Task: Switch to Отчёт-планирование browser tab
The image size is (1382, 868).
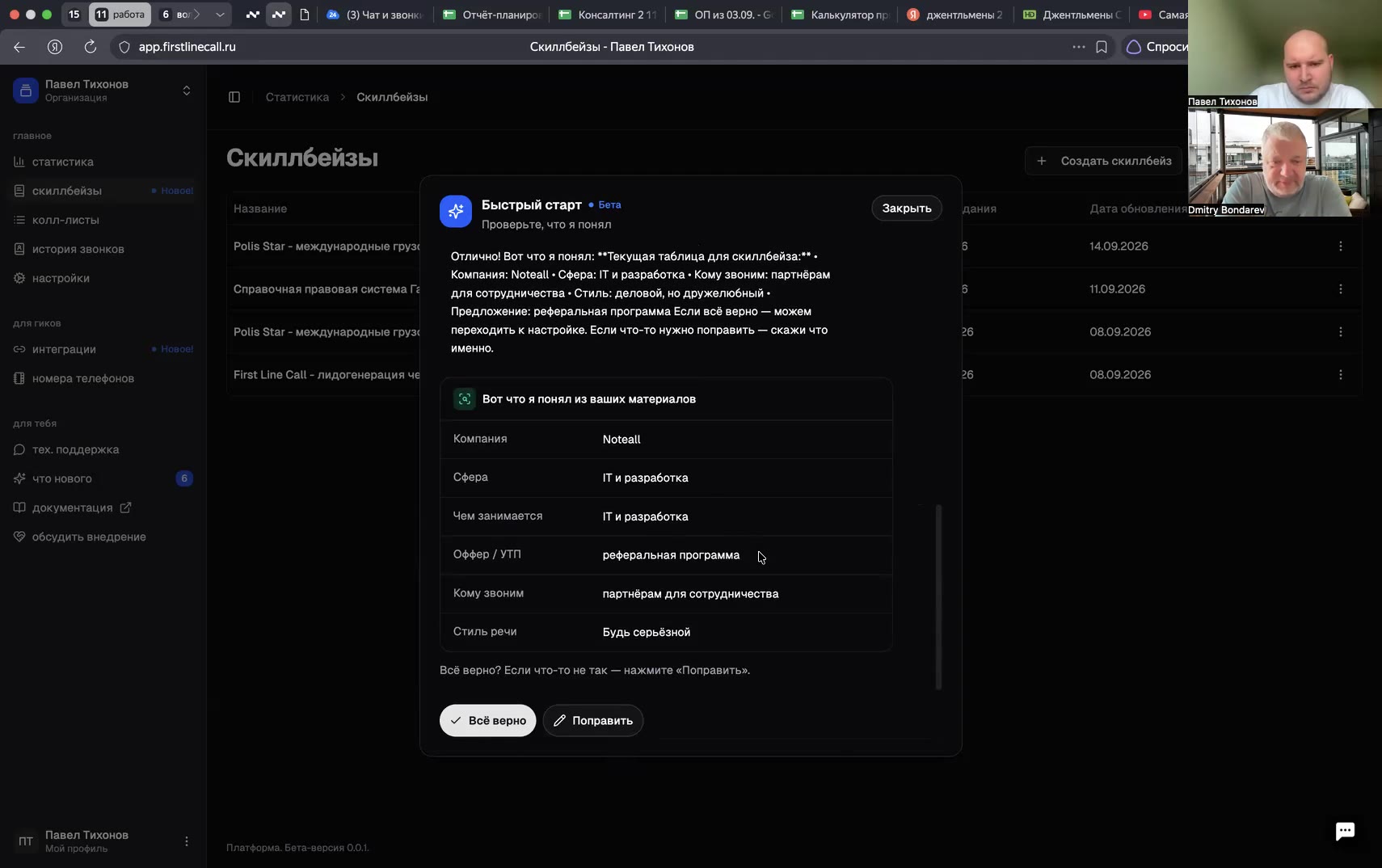Action: point(492,15)
